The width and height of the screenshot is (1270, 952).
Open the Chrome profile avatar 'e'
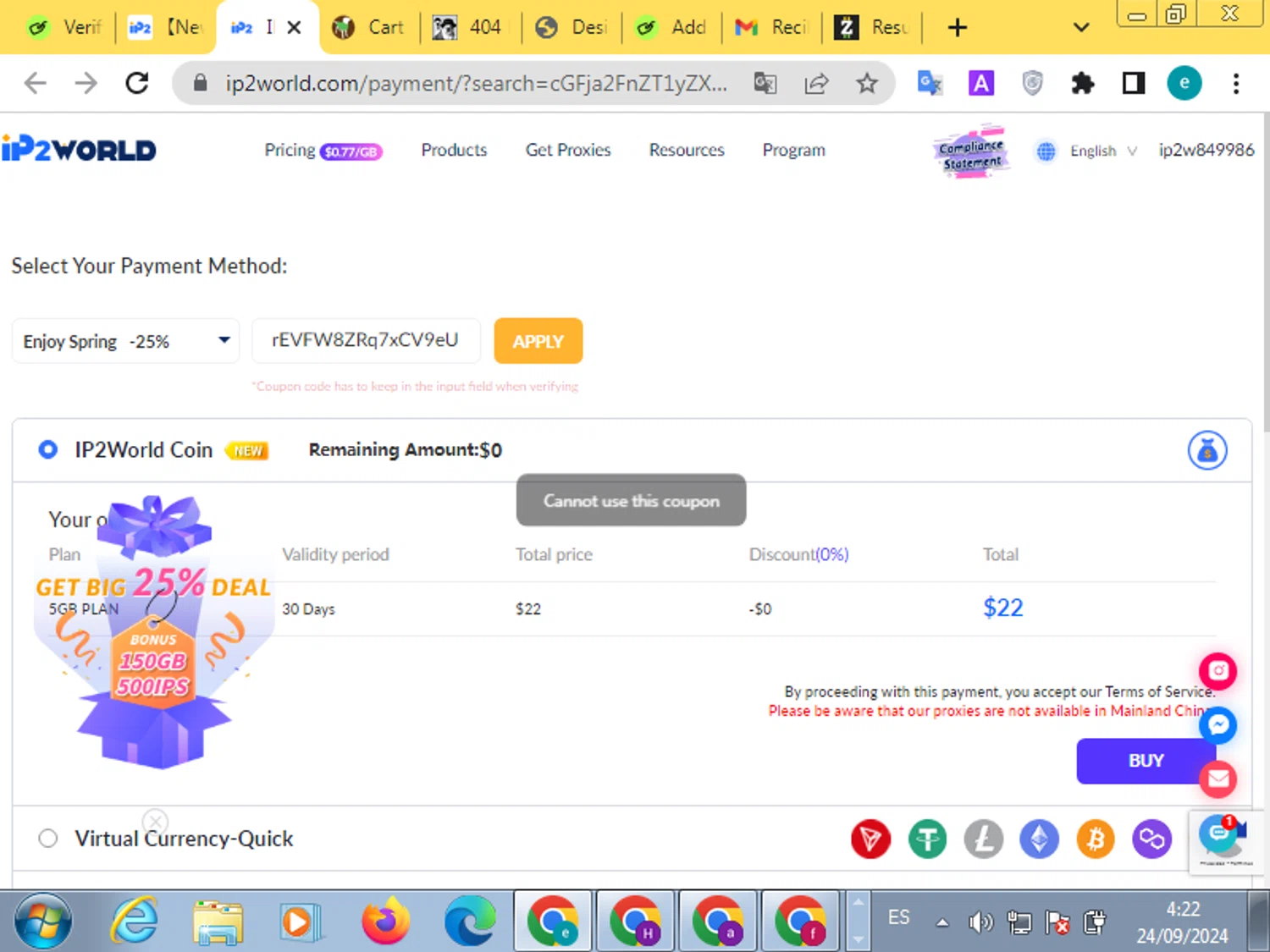[x=1184, y=83]
